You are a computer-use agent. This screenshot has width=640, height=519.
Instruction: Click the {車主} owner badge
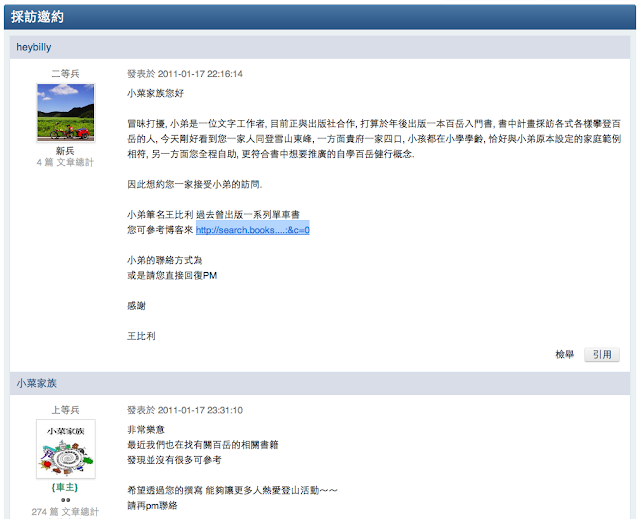(x=65, y=488)
